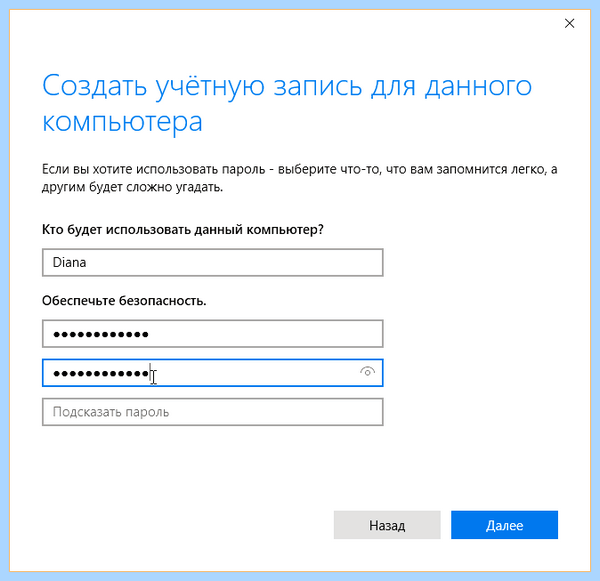Image resolution: width=600 pixels, height=581 pixels.
Task: Click the paragraph starting Если вы хотите
Action: [x=300, y=178]
